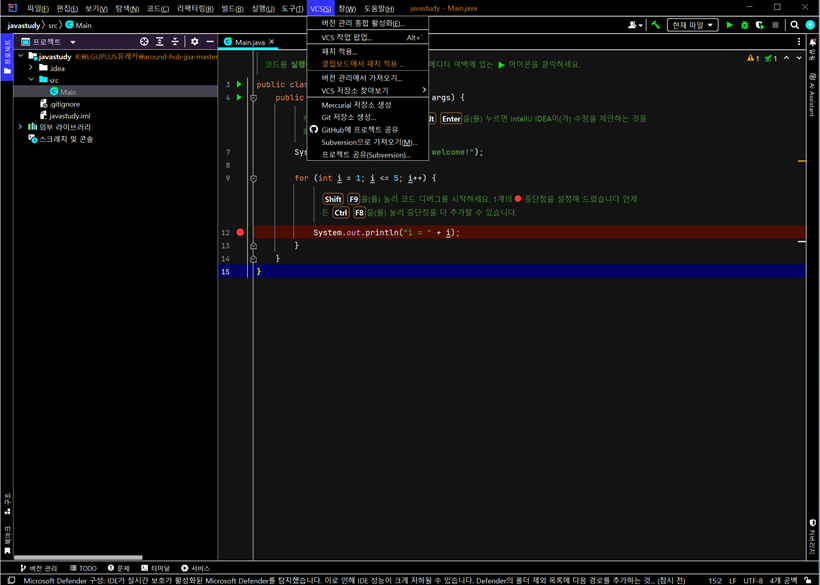Change file encoding via UTF-8 status item
Viewport: 820px width, 585px height.
coord(754,578)
